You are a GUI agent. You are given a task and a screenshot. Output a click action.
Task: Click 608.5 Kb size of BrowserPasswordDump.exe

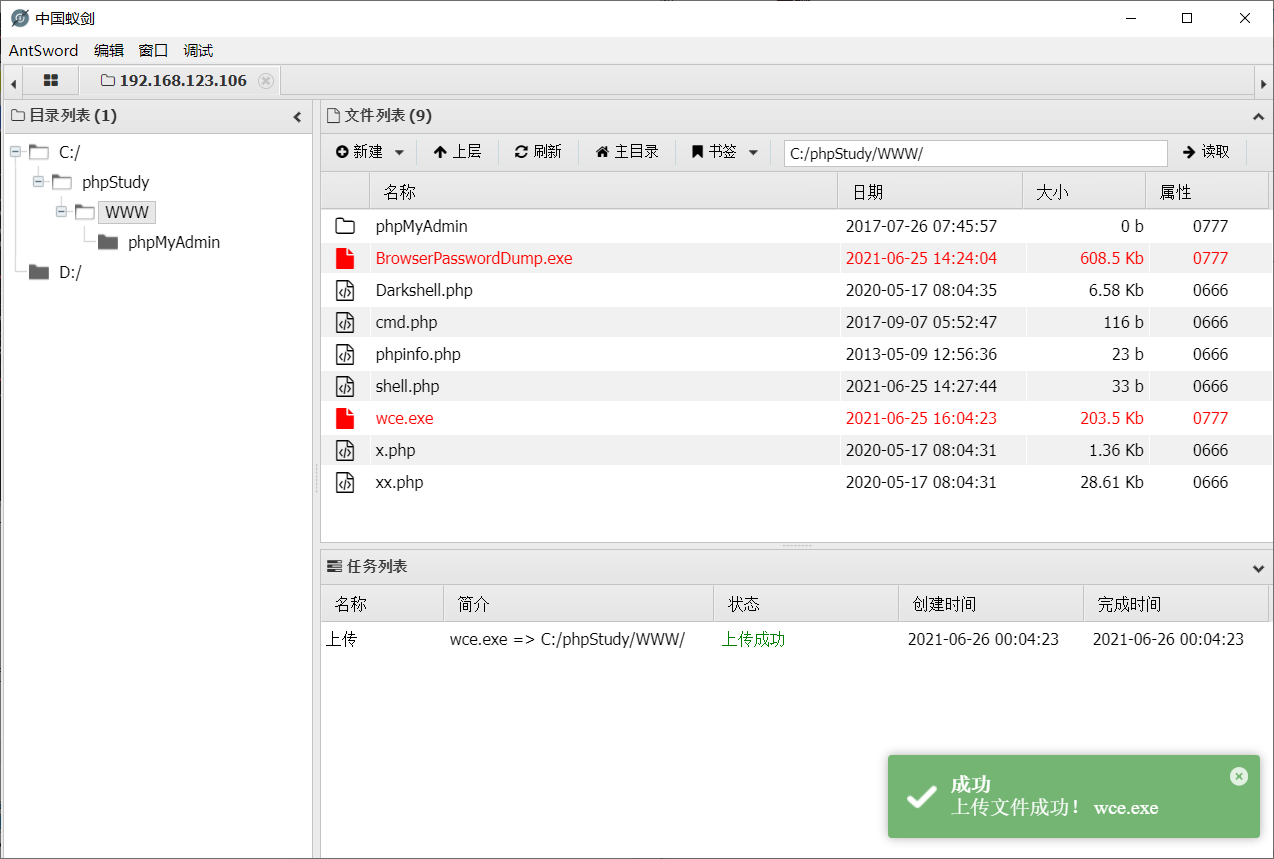click(1111, 258)
